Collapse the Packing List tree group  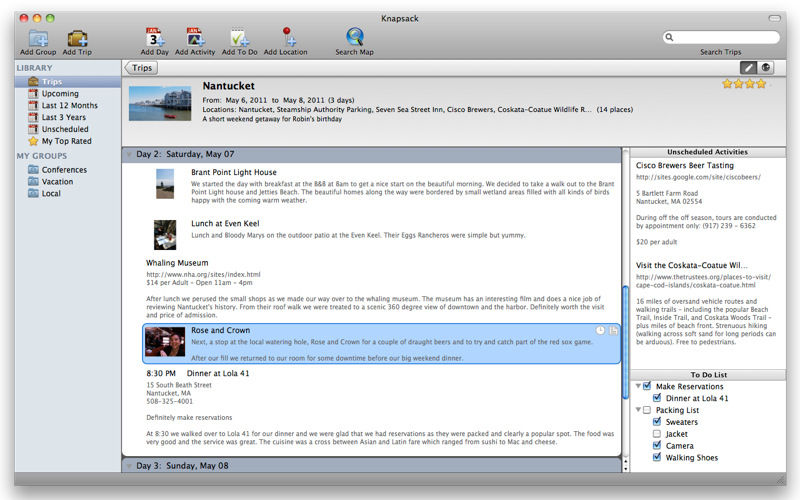tap(637, 410)
